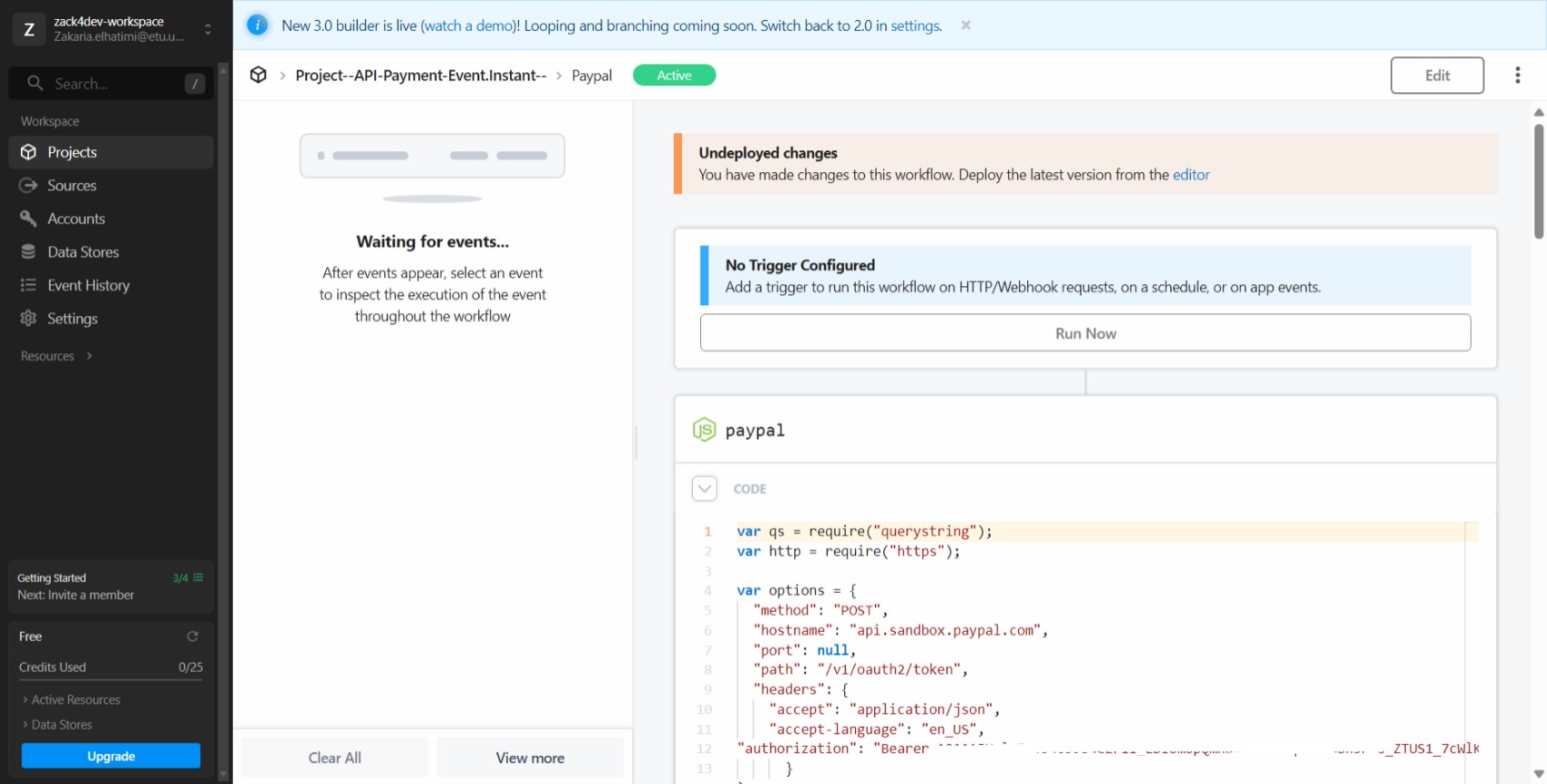1547x784 pixels.
Task: Open the workspace avatar Z icon
Action: (29, 29)
